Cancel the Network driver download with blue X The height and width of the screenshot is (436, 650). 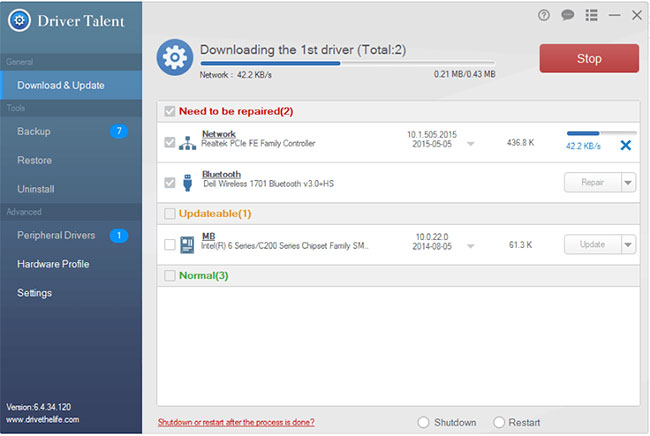click(626, 145)
